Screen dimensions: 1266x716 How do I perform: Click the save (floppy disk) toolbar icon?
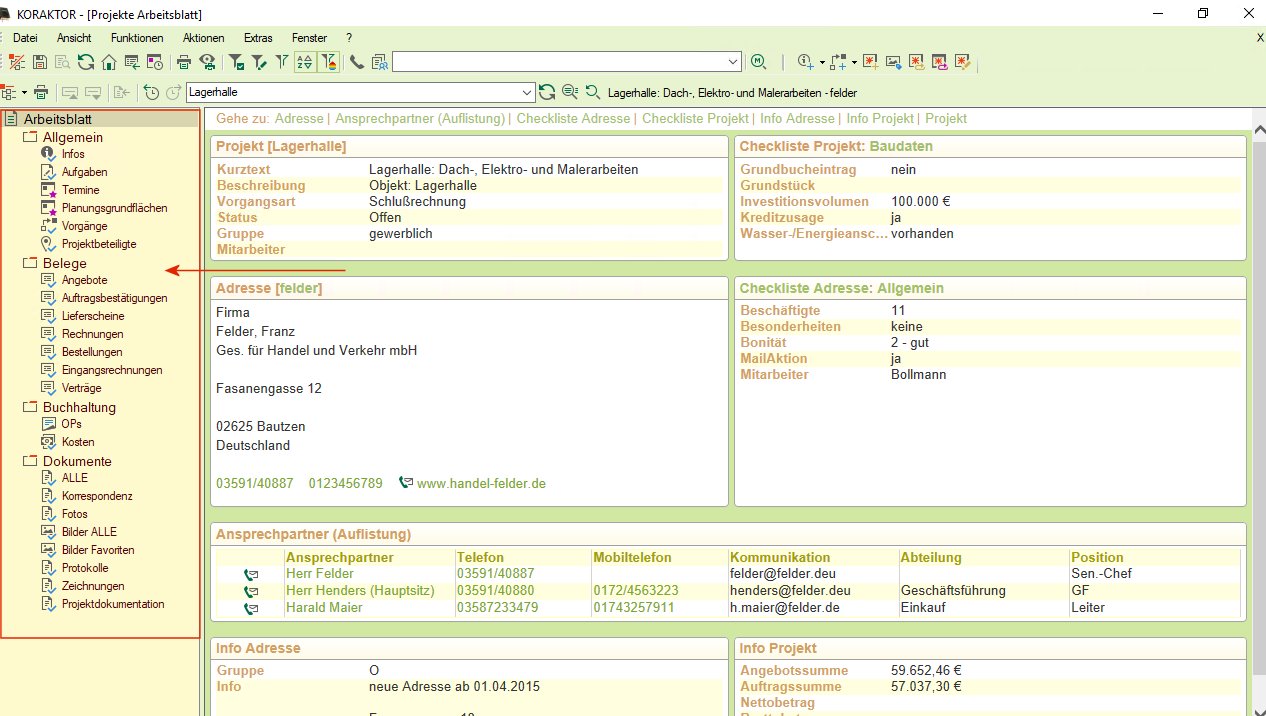[x=40, y=62]
